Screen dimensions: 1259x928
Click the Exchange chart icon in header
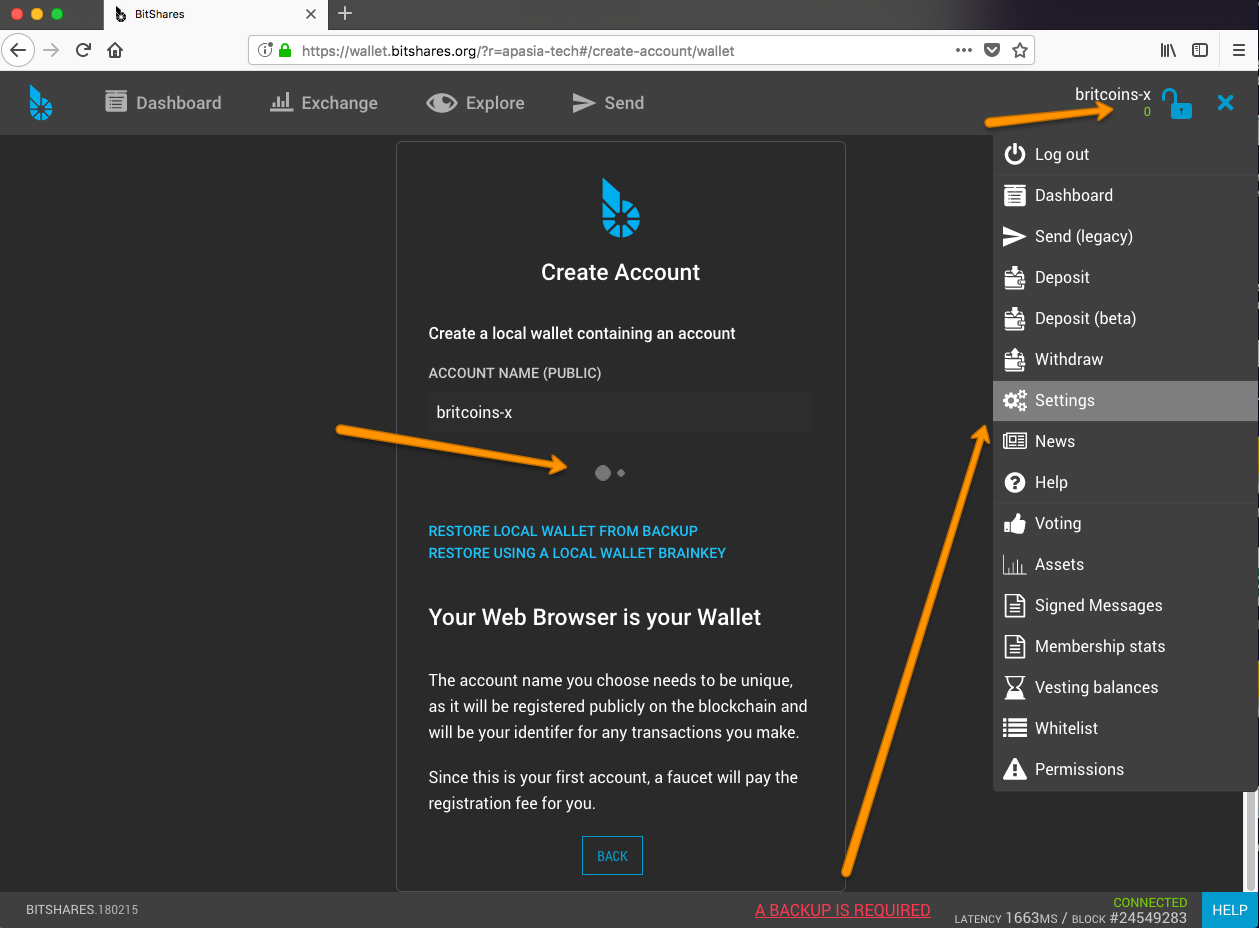pos(281,102)
